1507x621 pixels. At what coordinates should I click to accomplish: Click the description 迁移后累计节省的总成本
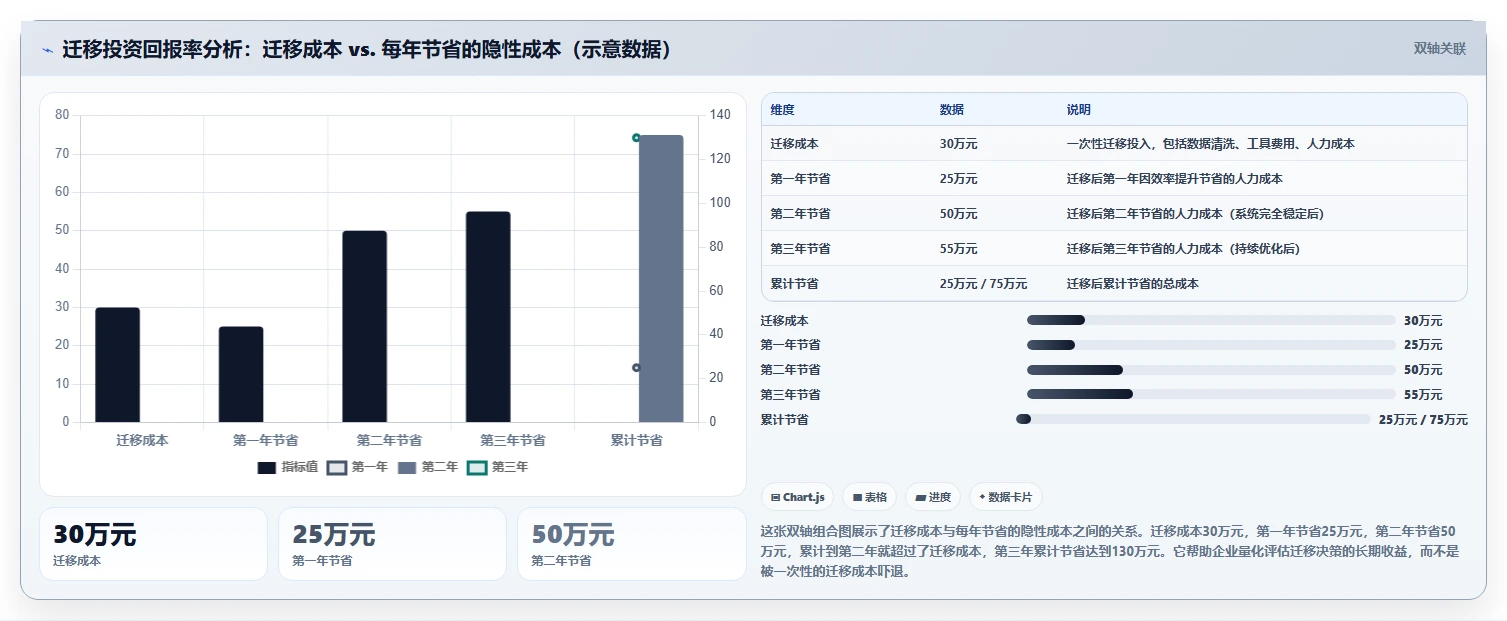click(x=1133, y=284)
